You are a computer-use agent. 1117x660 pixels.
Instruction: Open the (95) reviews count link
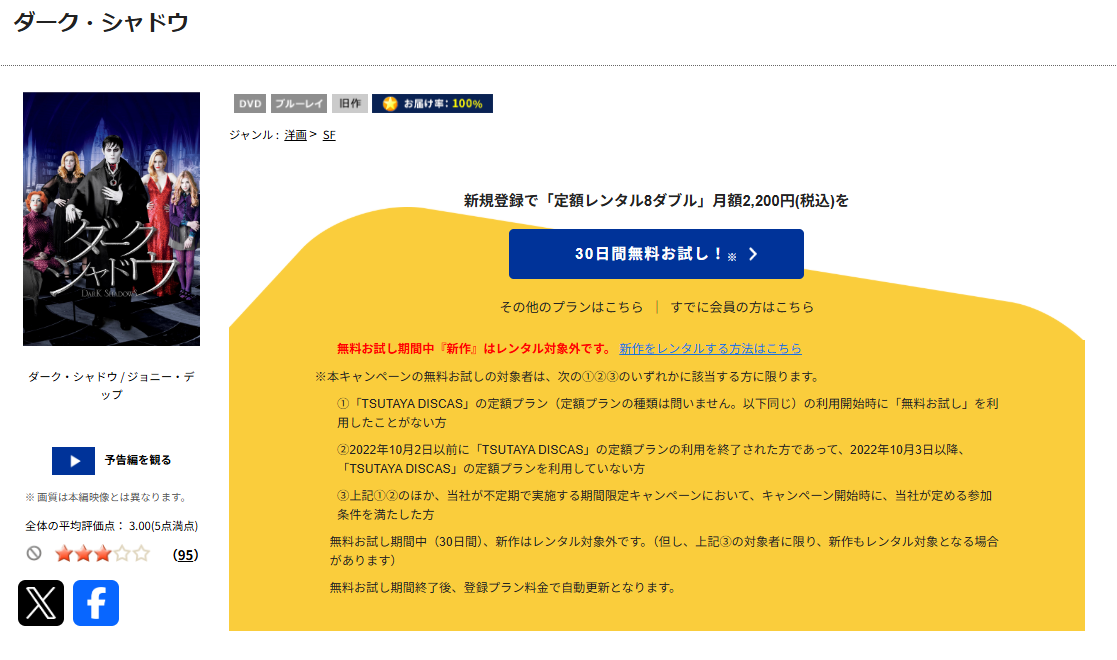(x=185, y=555)
